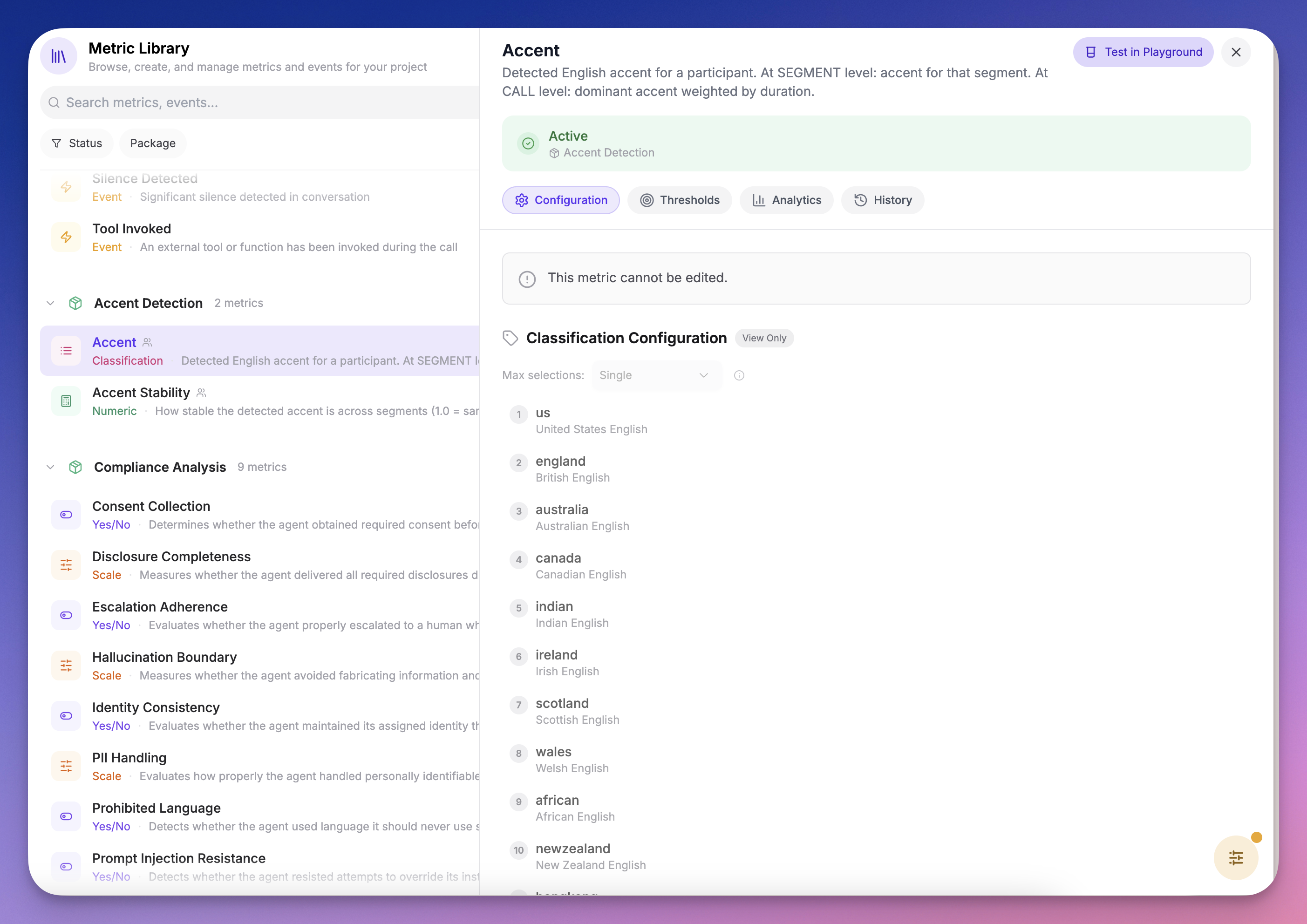Click the Consent Collection yes/no toggle icon

66,515
